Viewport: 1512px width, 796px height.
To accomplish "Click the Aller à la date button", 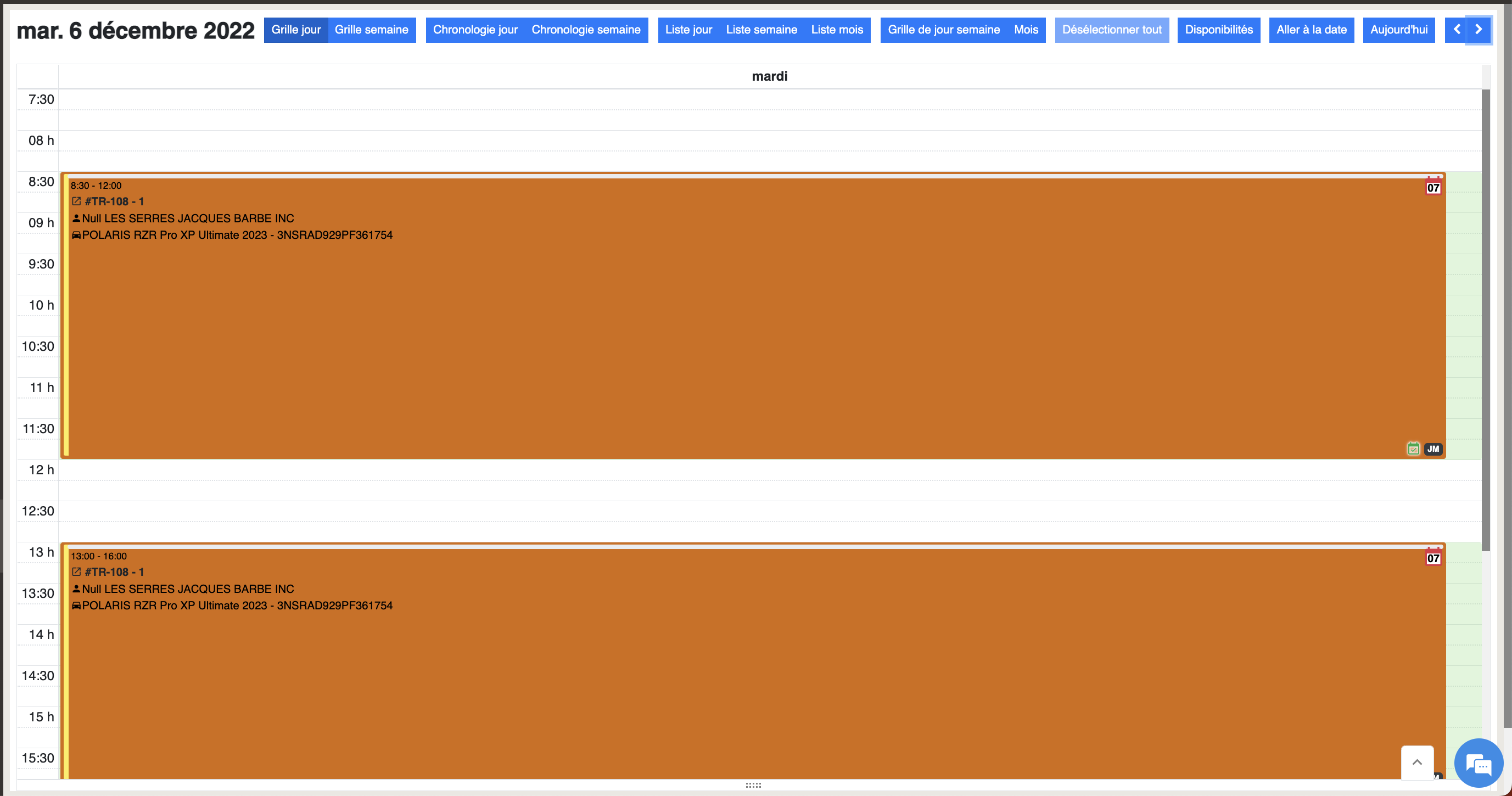I will [x=1311, y=30].
